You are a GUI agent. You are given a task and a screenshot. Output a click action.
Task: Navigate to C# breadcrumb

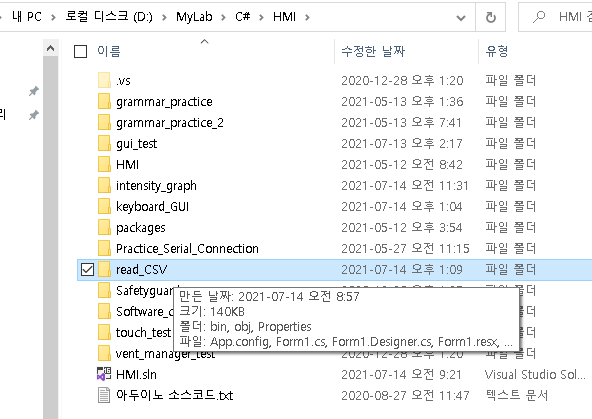tap(242, 17)
